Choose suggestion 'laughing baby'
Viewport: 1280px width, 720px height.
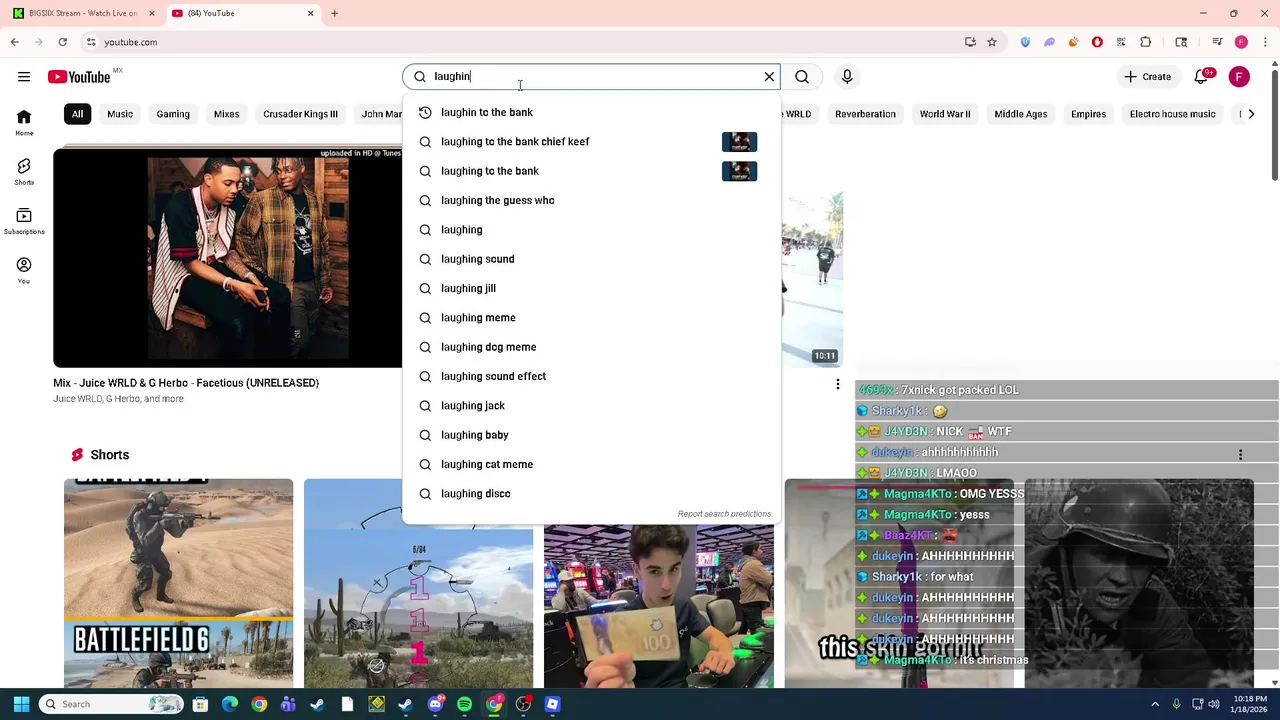coord(591,435)
